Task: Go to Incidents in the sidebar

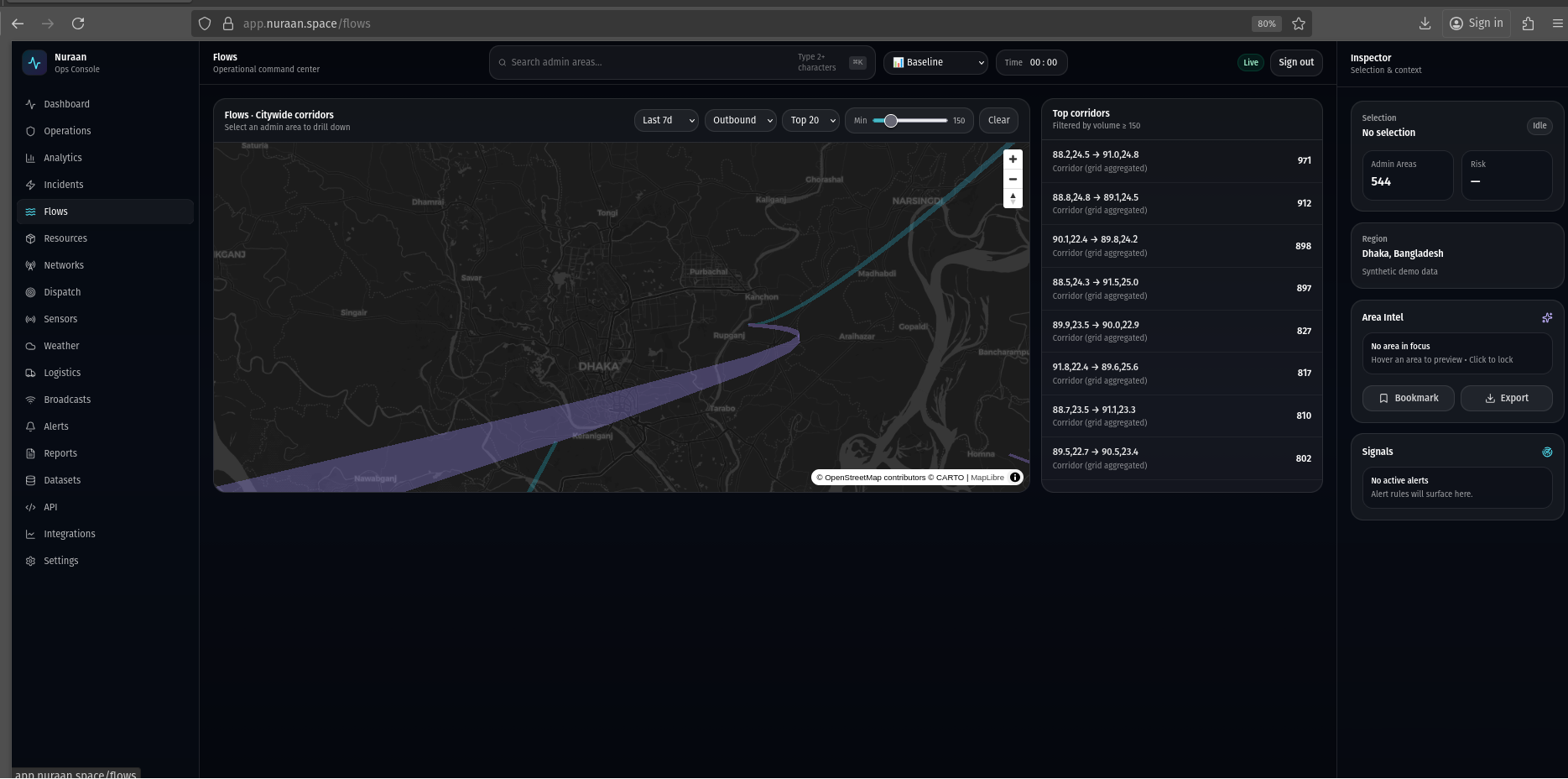Action: pyautogui.click(x=64, y=185)
